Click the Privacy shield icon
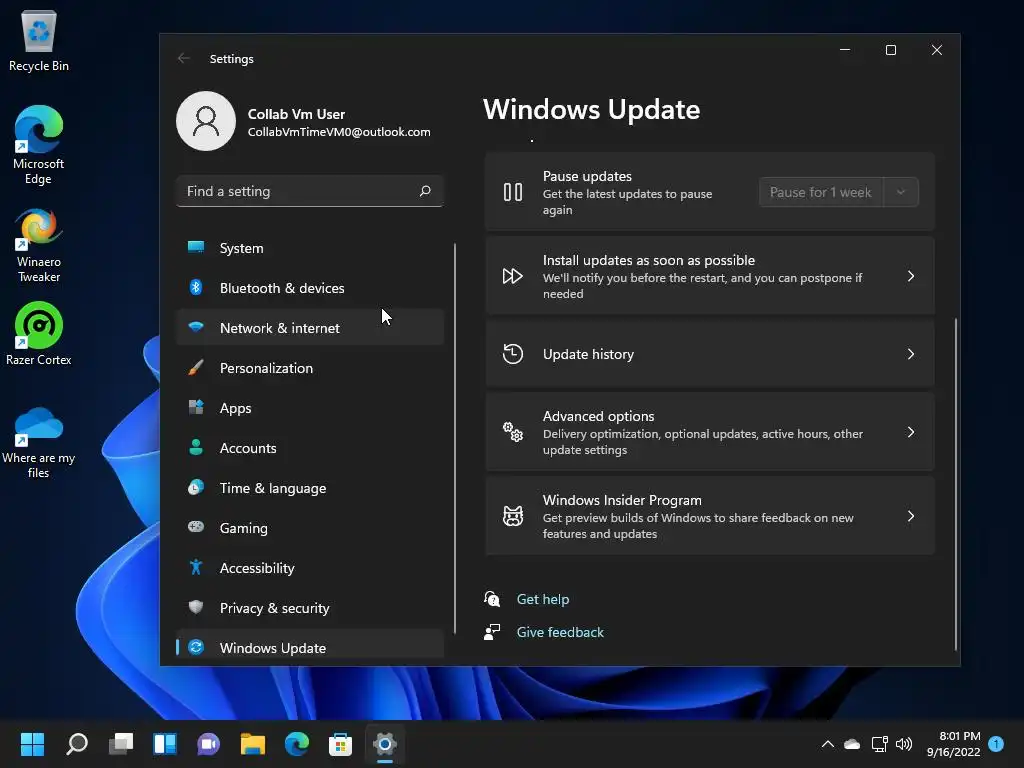 [196, 607]
